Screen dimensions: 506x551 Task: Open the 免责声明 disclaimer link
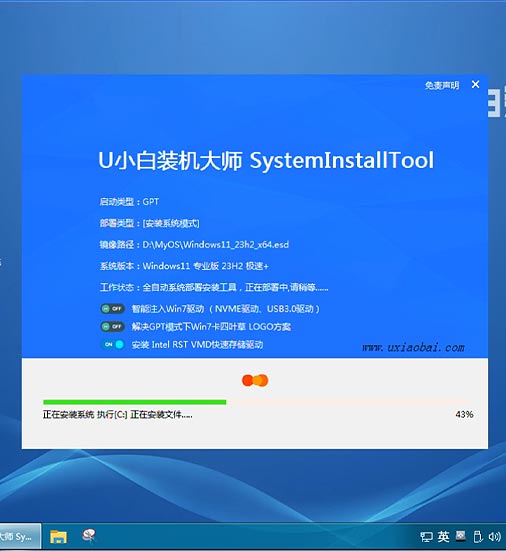[x=442, y=85]
